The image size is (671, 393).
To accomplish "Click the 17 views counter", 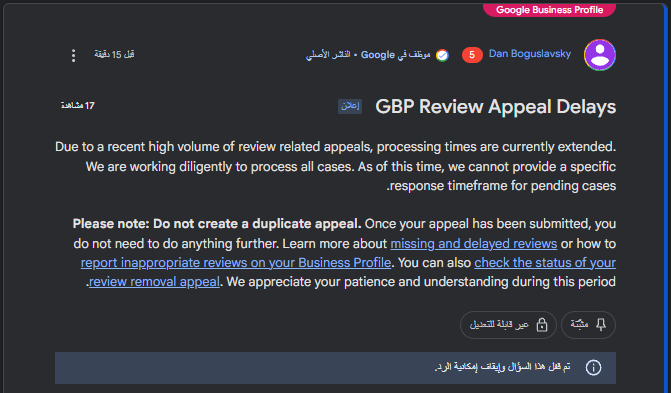I will pyautogui.click(x=77, y=106).
